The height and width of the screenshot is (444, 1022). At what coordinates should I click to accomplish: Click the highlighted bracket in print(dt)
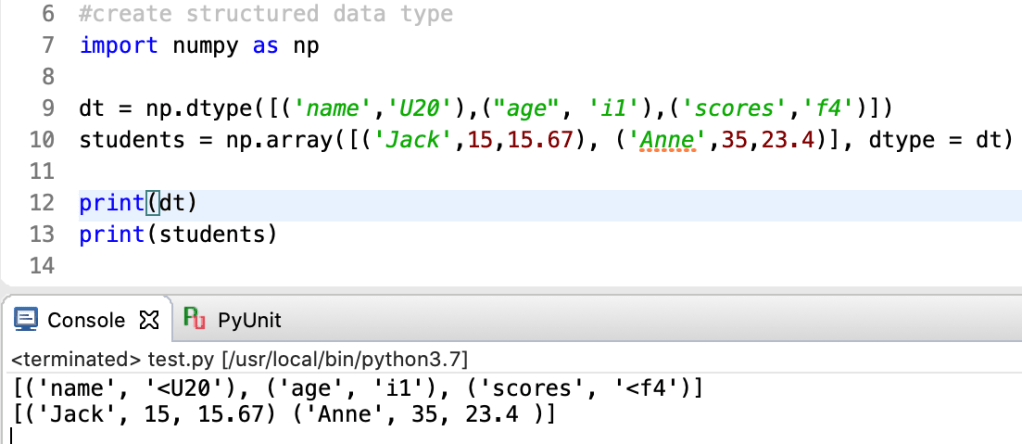pos(152,203)
